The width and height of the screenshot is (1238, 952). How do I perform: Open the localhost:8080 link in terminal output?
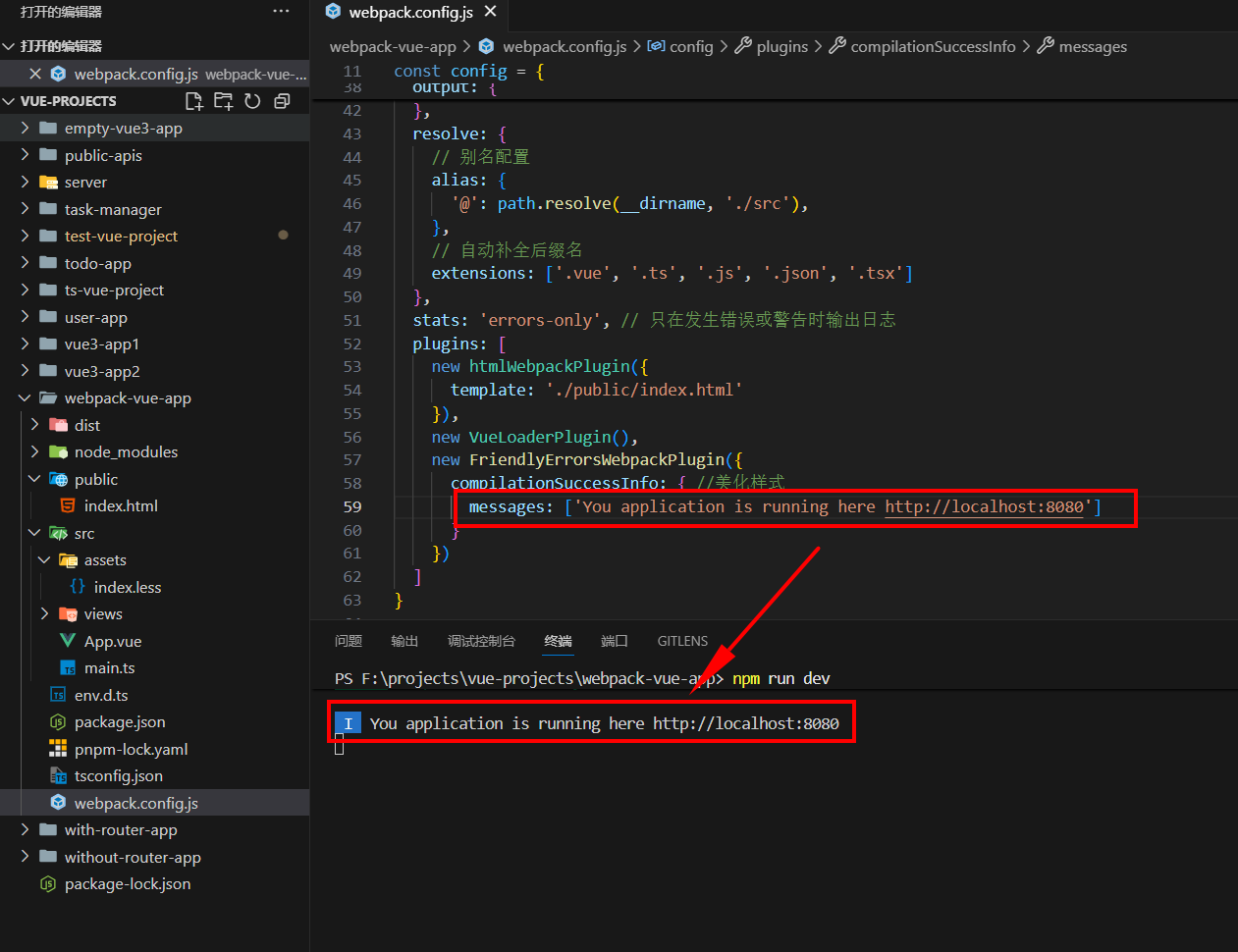(746, 723)
